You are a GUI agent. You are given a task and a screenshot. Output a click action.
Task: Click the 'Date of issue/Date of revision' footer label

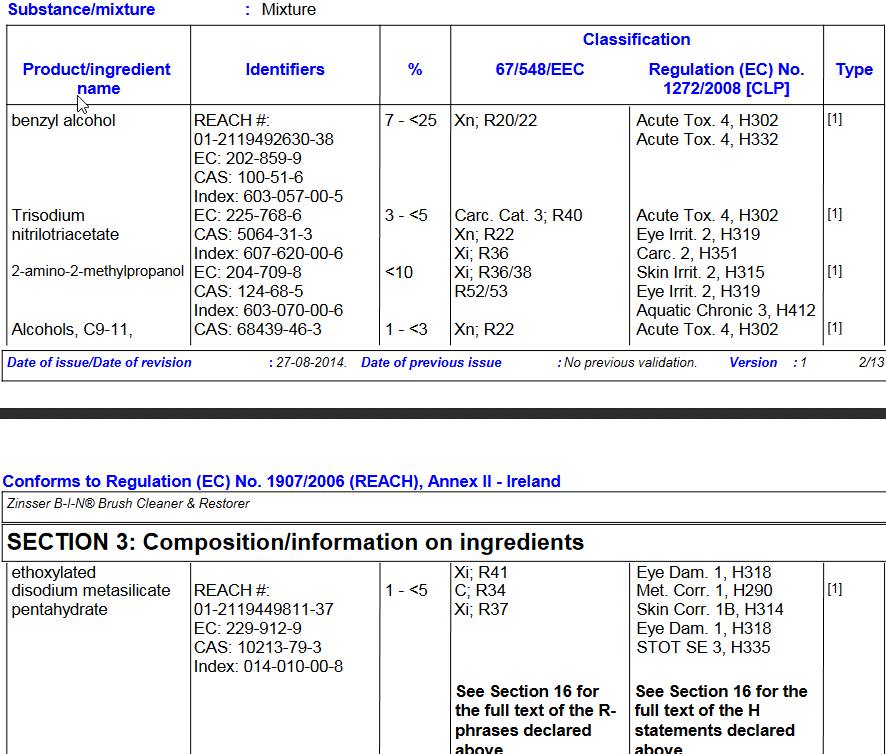99,363
